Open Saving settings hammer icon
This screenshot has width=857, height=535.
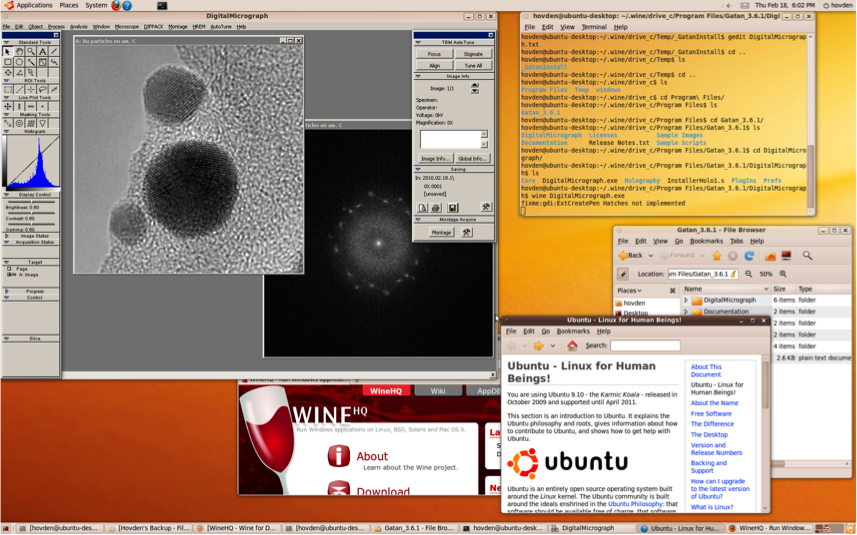pyautogui.click(x=486, y=207)
